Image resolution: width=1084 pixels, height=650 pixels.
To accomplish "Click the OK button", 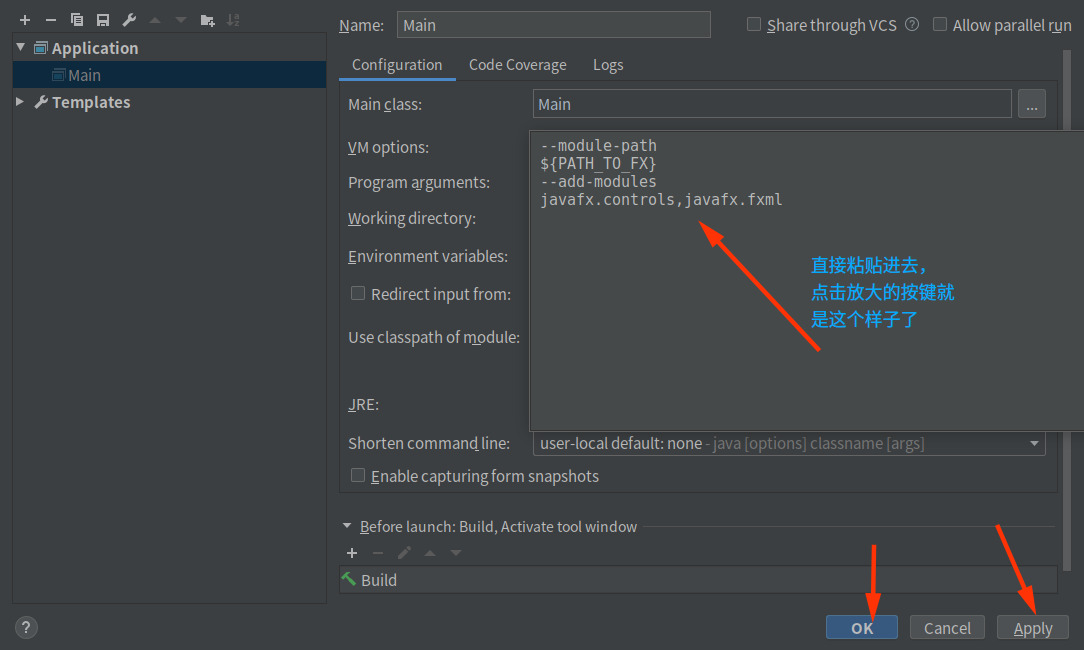I will pyautogui.click(x=861, y=627).
